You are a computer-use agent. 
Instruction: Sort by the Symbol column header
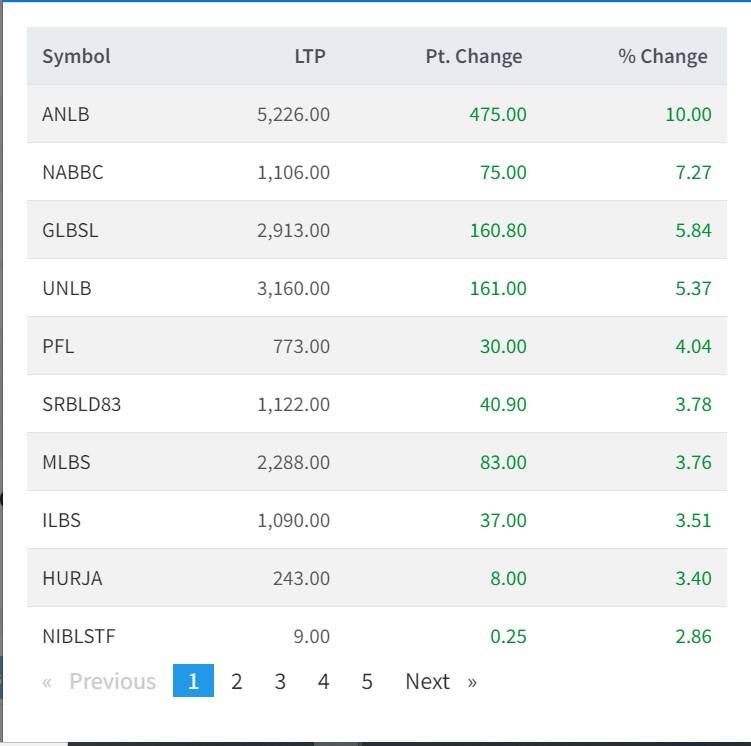point(76,56)
